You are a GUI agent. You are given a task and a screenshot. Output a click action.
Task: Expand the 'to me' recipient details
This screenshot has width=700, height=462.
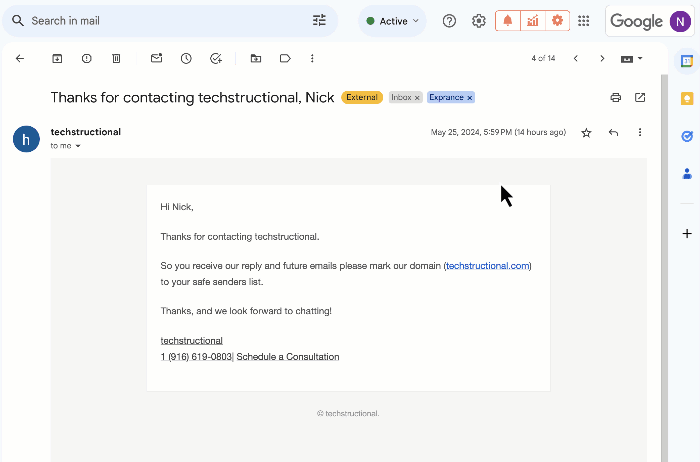78,146
